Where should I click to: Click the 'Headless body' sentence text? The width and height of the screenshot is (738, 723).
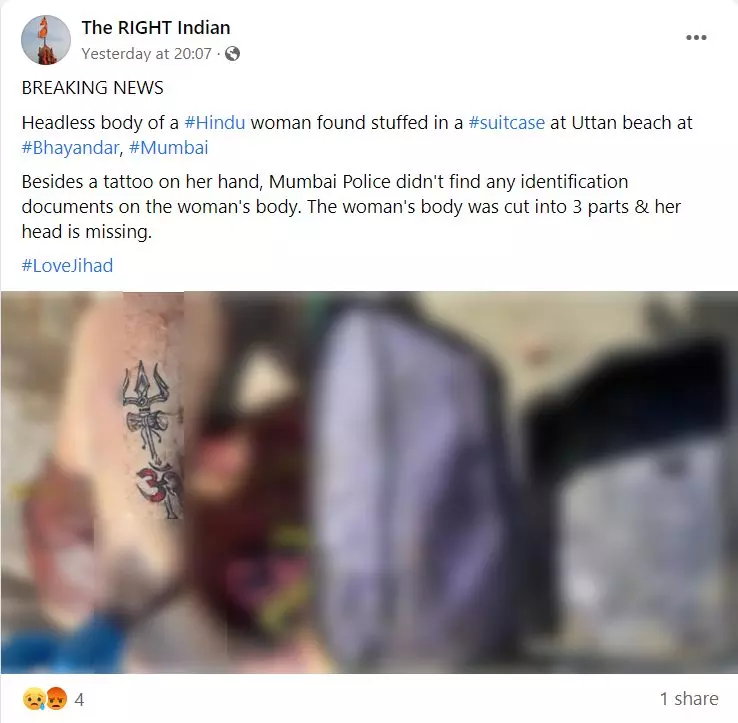point(357,135)
